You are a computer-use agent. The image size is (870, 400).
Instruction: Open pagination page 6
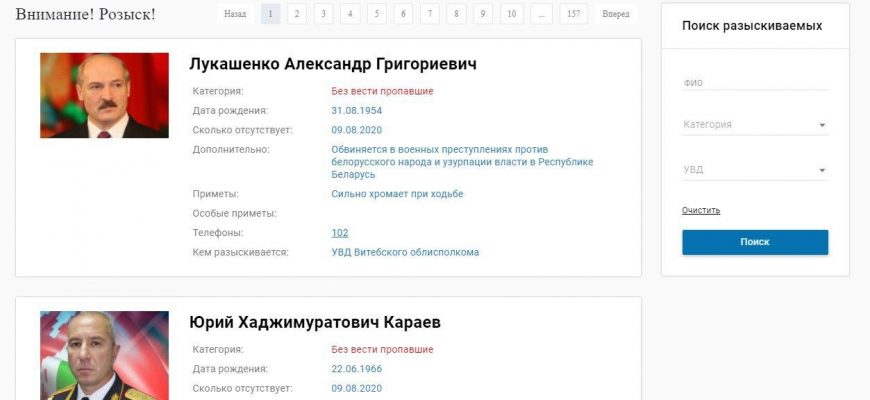coord(403,14)
